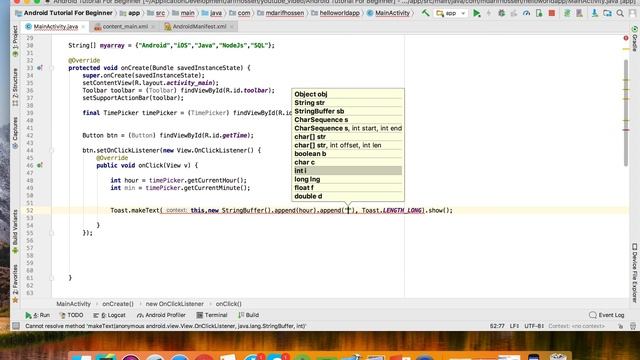Click 'onCreate()' in editor breadcrumbs
The width and height of the screenshot is (640, 360).
[x=118, y=304]
